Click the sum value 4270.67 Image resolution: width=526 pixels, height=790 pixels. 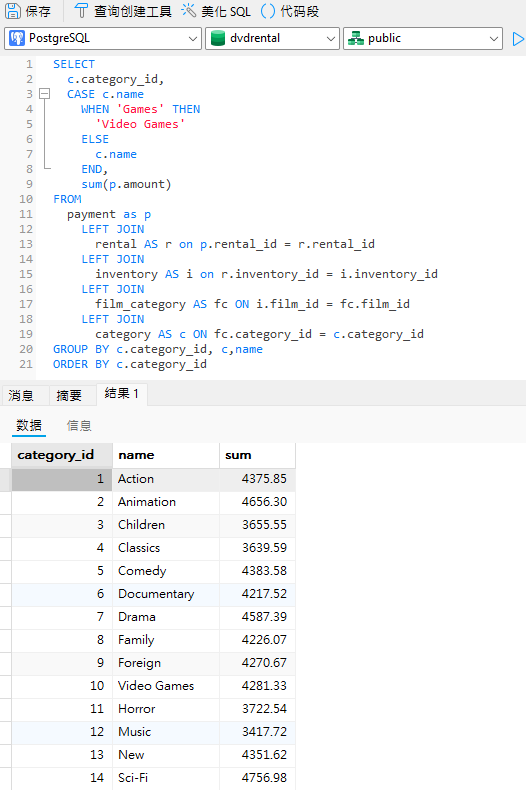[257, 663]
